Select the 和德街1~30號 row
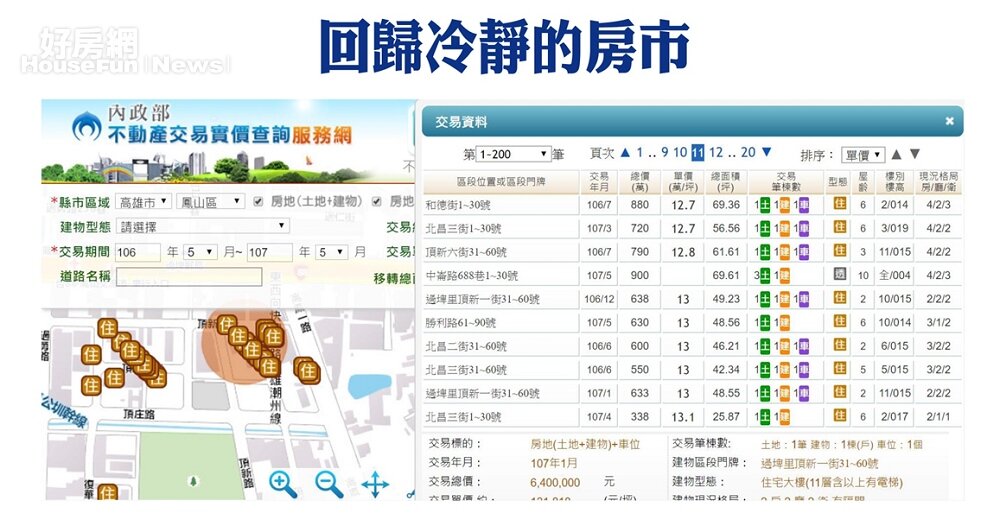The width and height of the screenshot is (1000, 526). click(693, 205)
